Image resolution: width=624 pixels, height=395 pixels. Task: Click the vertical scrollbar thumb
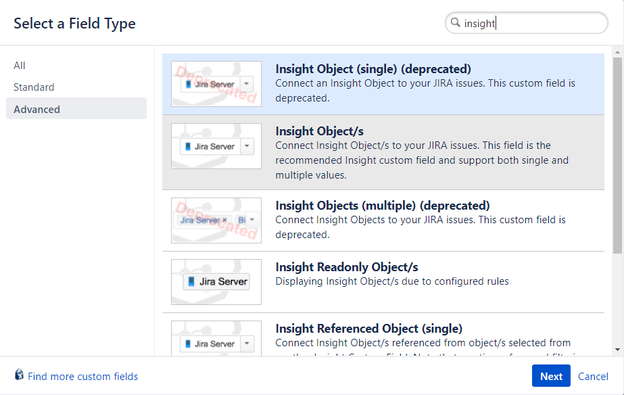617,156
